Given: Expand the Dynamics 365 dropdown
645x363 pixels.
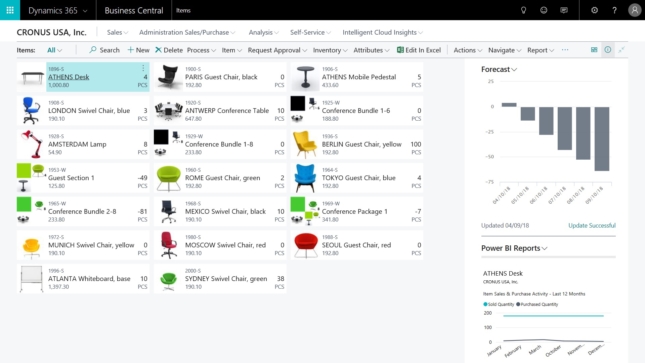Looking at the screenshot, I should 58,10.
